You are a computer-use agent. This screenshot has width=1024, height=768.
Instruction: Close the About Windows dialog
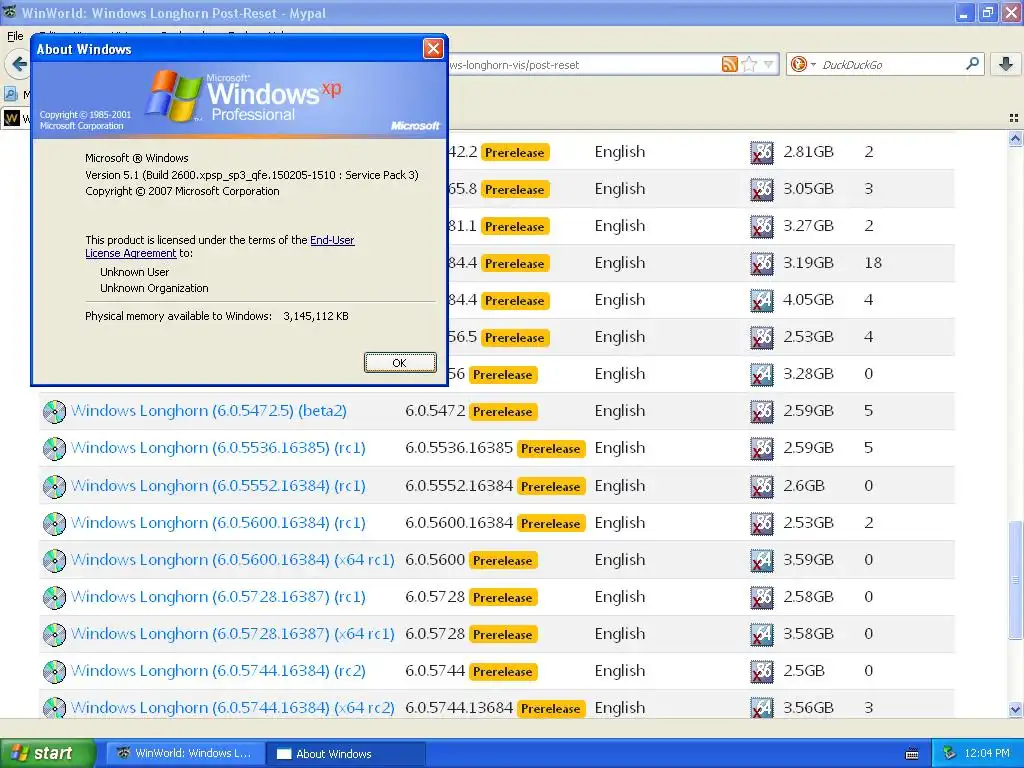(433, 48)
